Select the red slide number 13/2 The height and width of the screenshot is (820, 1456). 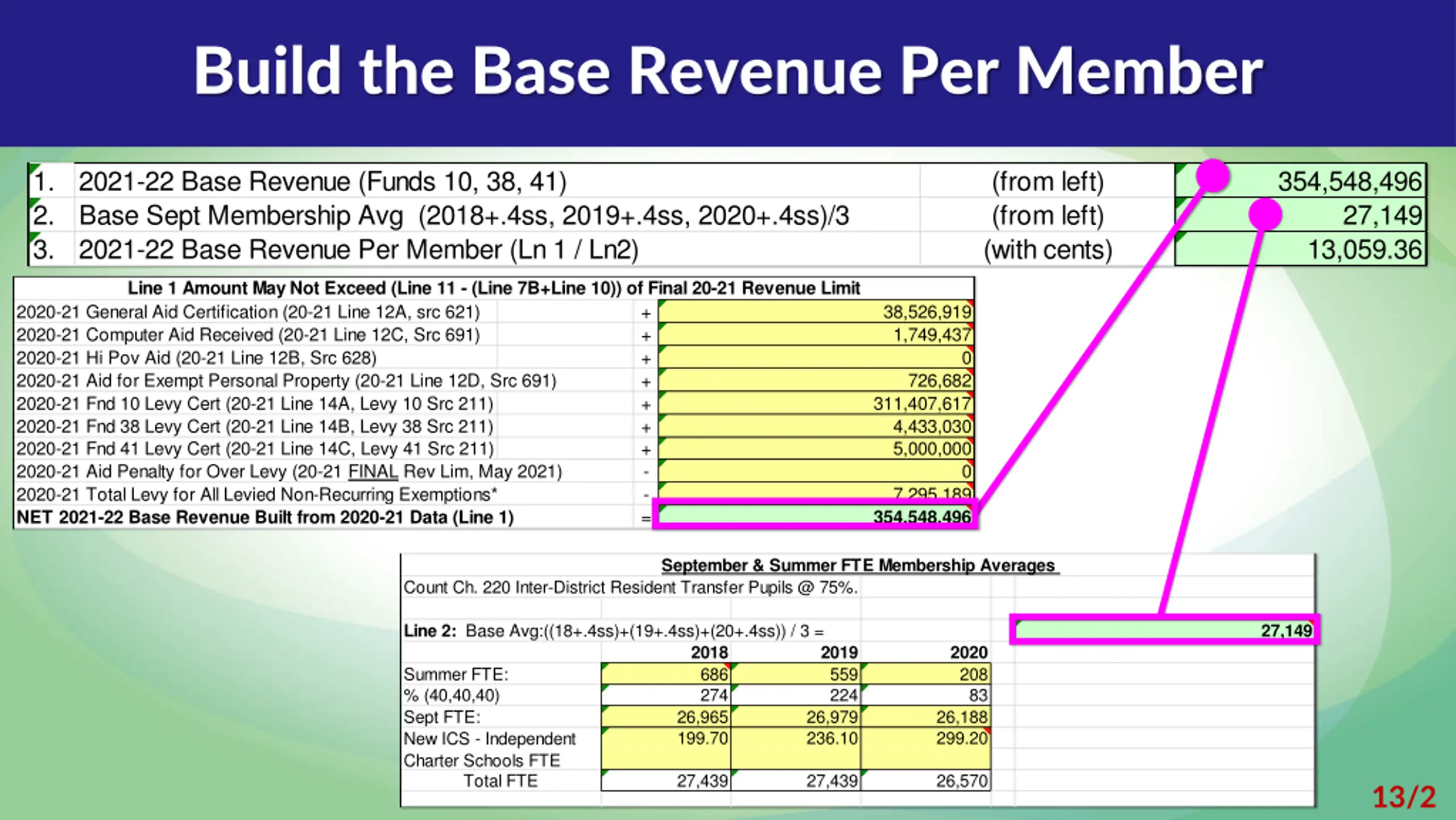(1404, 797)
